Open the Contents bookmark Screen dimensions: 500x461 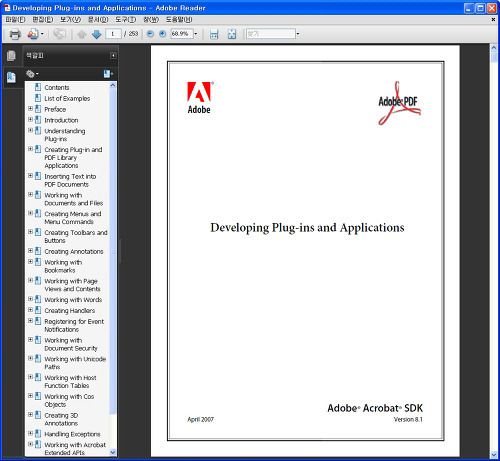(x=57, y=87)
